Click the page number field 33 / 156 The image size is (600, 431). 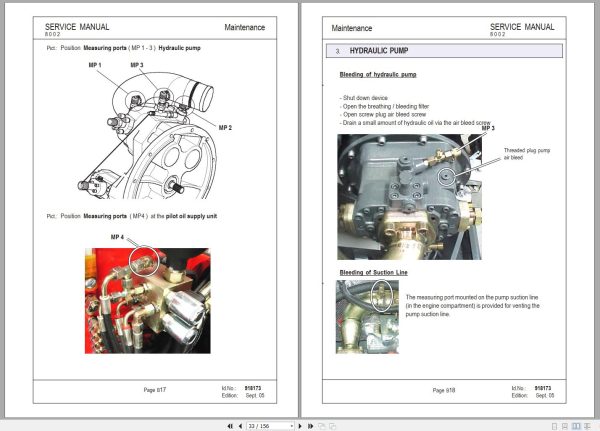tap(268, 426)
